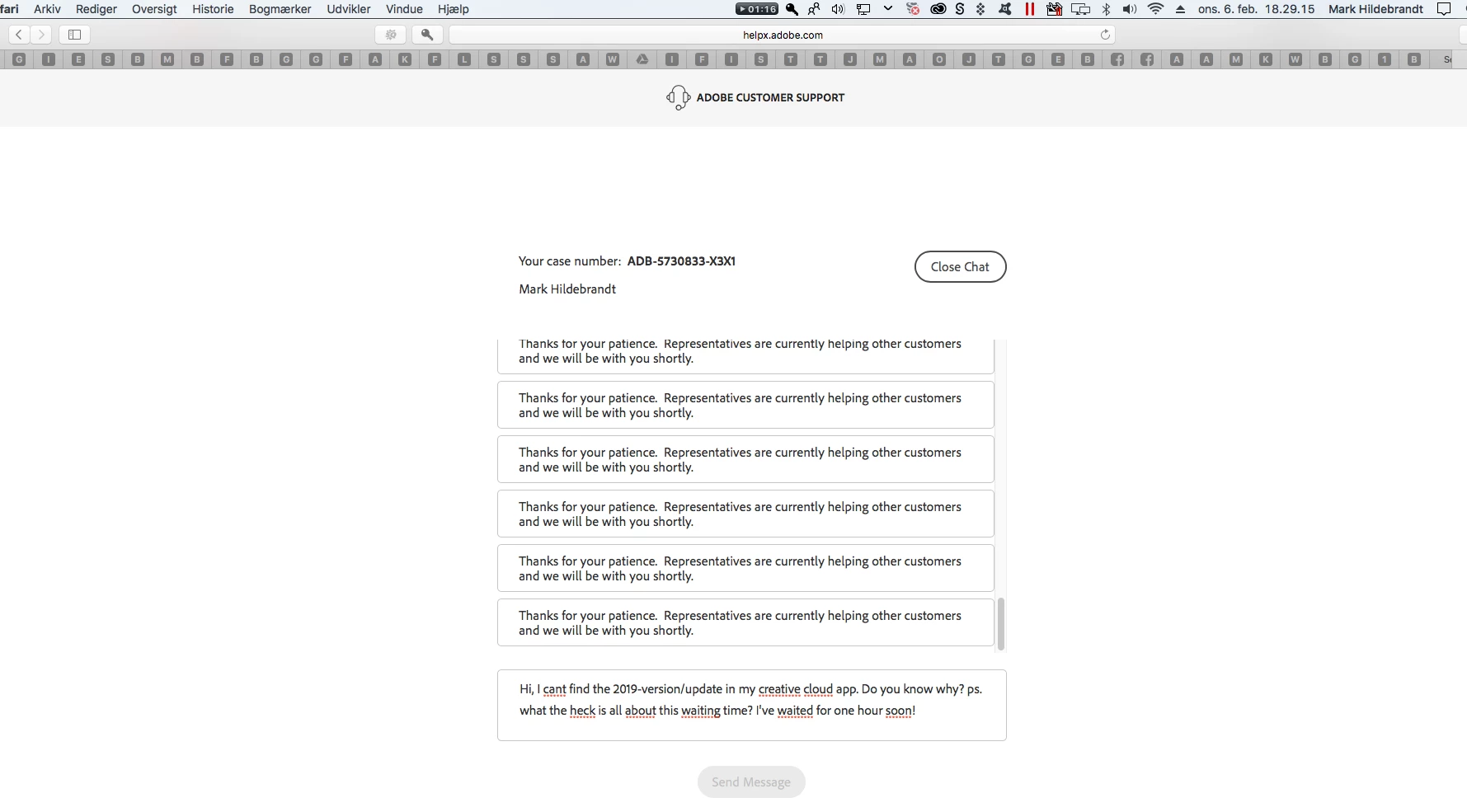This screenshot has height=812, width=1467.
Task: Open the Arkiv menu
Action: pyautogui.click(x=47, y=9)
